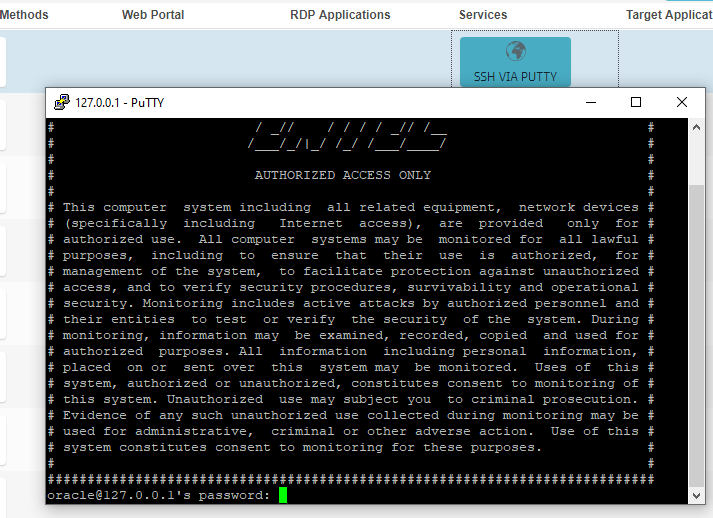Open the PuTTY window system menu icon
Screen dimensions: 713x518
61,102
